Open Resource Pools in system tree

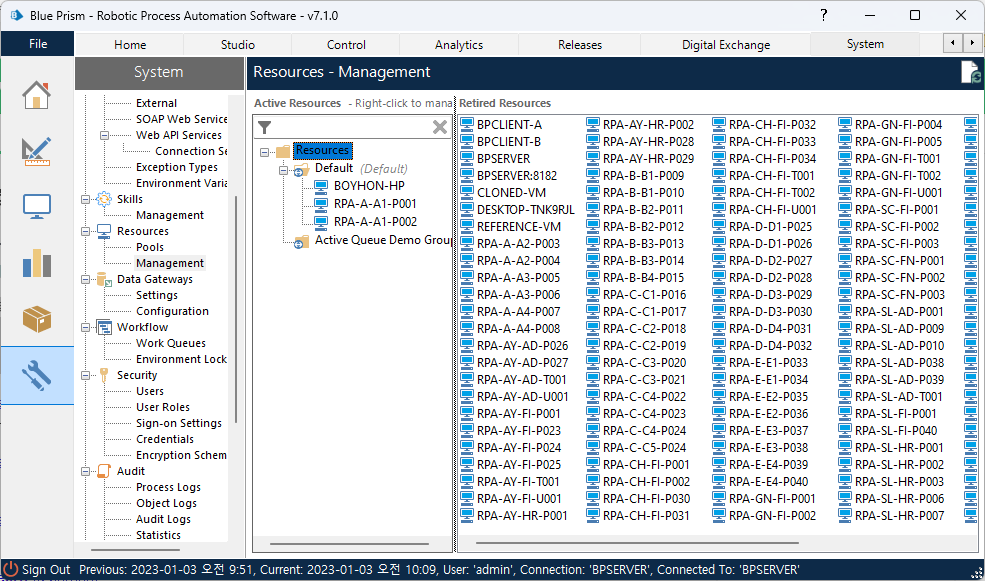click(x=150, y=247)
